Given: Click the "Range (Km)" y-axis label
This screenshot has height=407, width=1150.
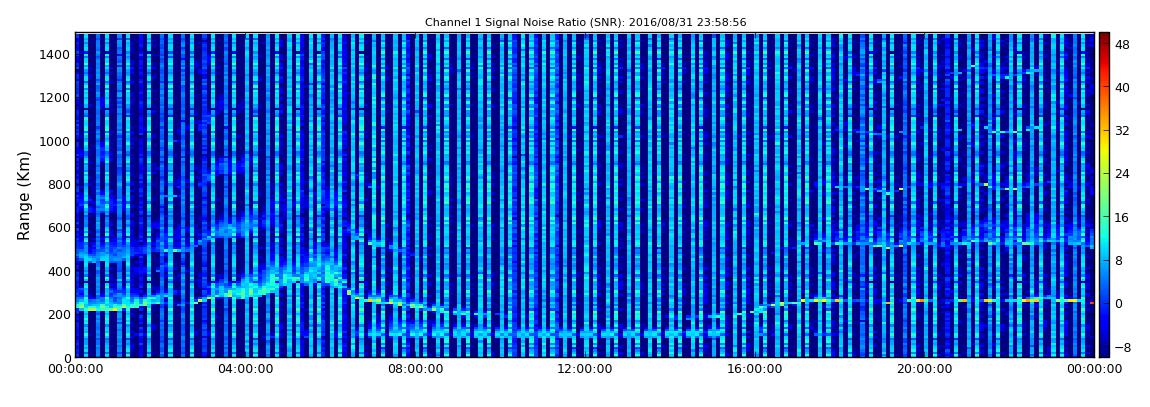Looking at the screenshot, I should point(24,196).
